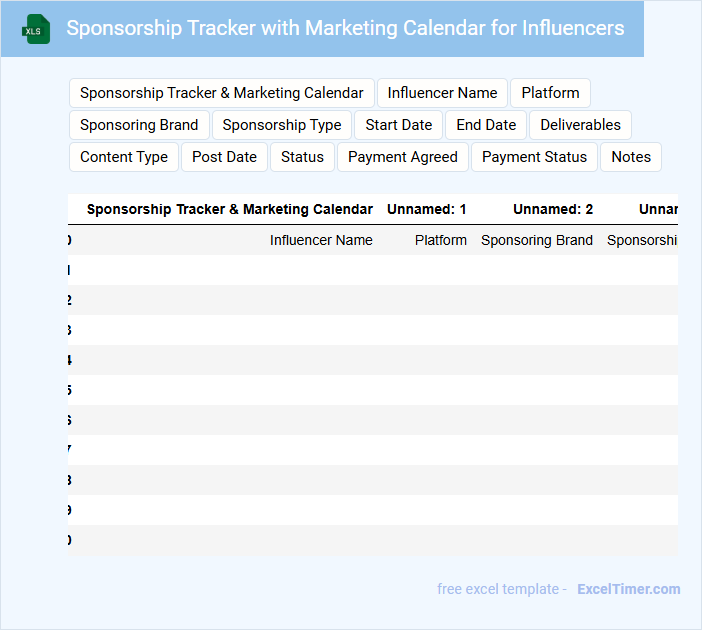The image size is (702, 630).
Task: Choose the Sponsorship Type tag
Action: [282, 125]
